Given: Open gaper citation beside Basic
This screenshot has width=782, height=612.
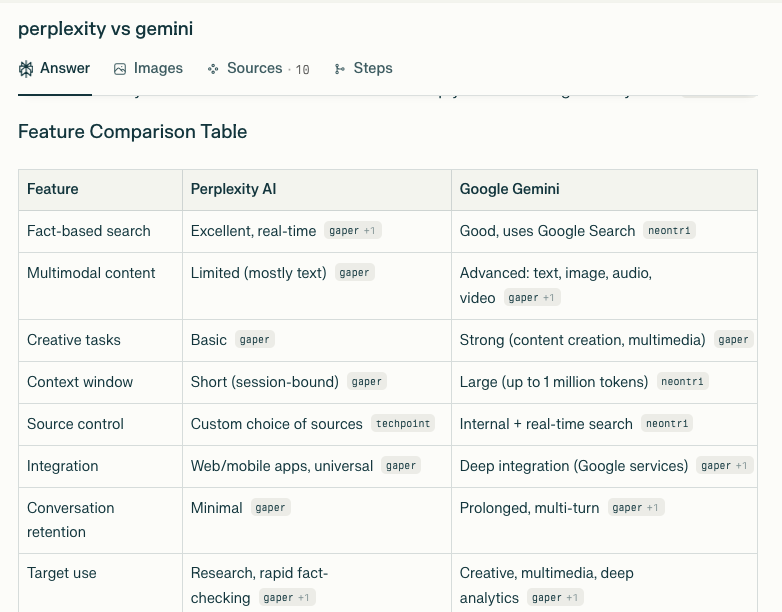Looking at the screenshot, I should (x=255, y=340).
